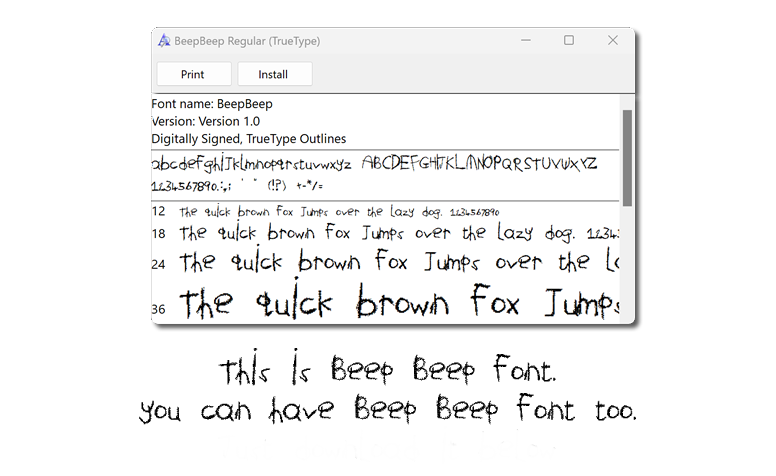
Task: Click the Install button
Action: [275, 74]
